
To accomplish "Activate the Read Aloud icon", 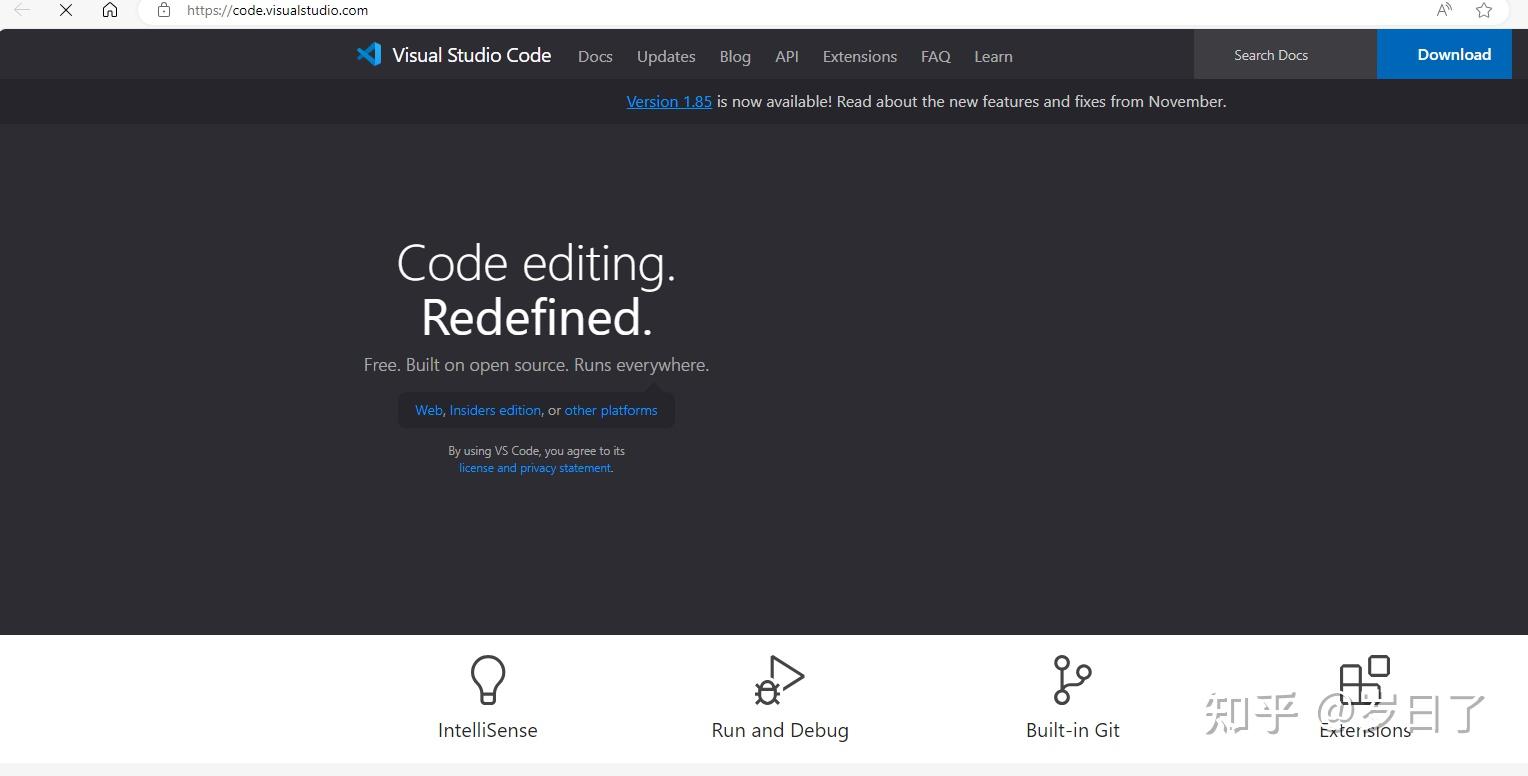I will pyautogui.click(x=1443, y=10).
